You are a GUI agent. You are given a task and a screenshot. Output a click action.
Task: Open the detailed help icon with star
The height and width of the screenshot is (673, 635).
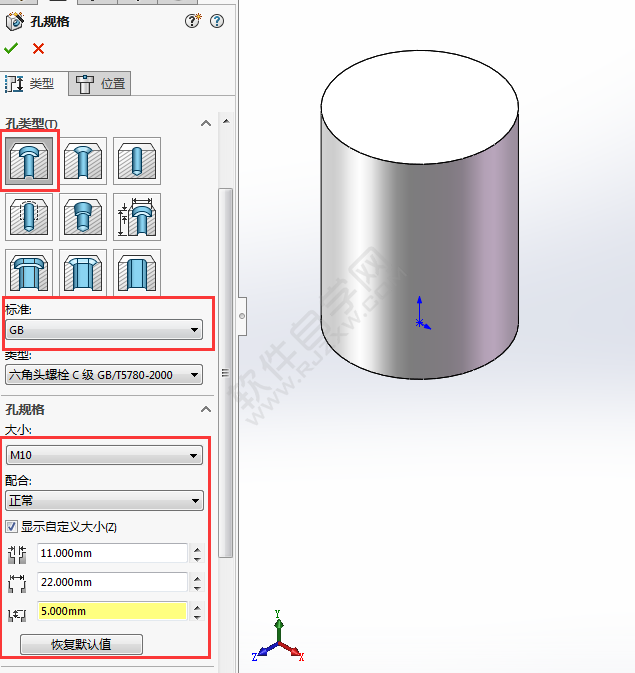coord(193,21)
